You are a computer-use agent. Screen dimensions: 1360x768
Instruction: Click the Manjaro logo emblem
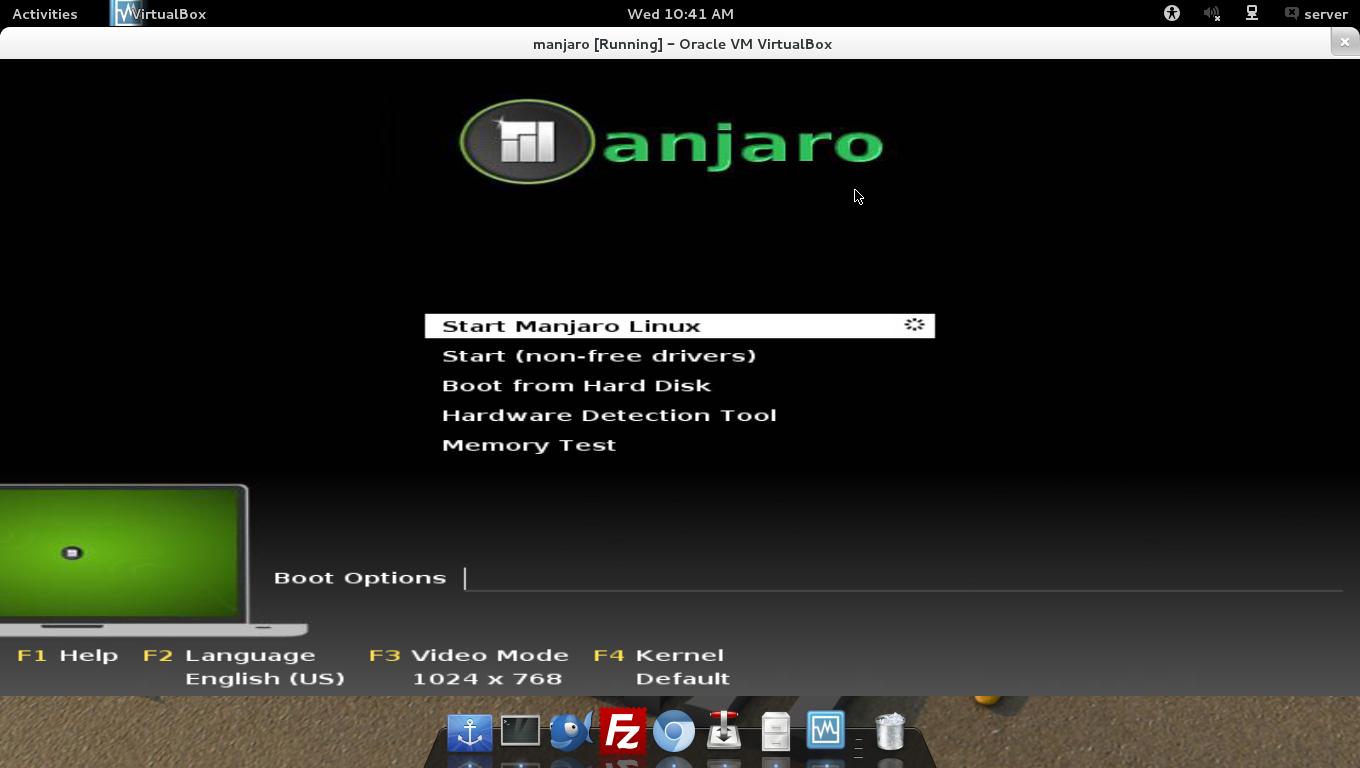(x=527, y=142)
